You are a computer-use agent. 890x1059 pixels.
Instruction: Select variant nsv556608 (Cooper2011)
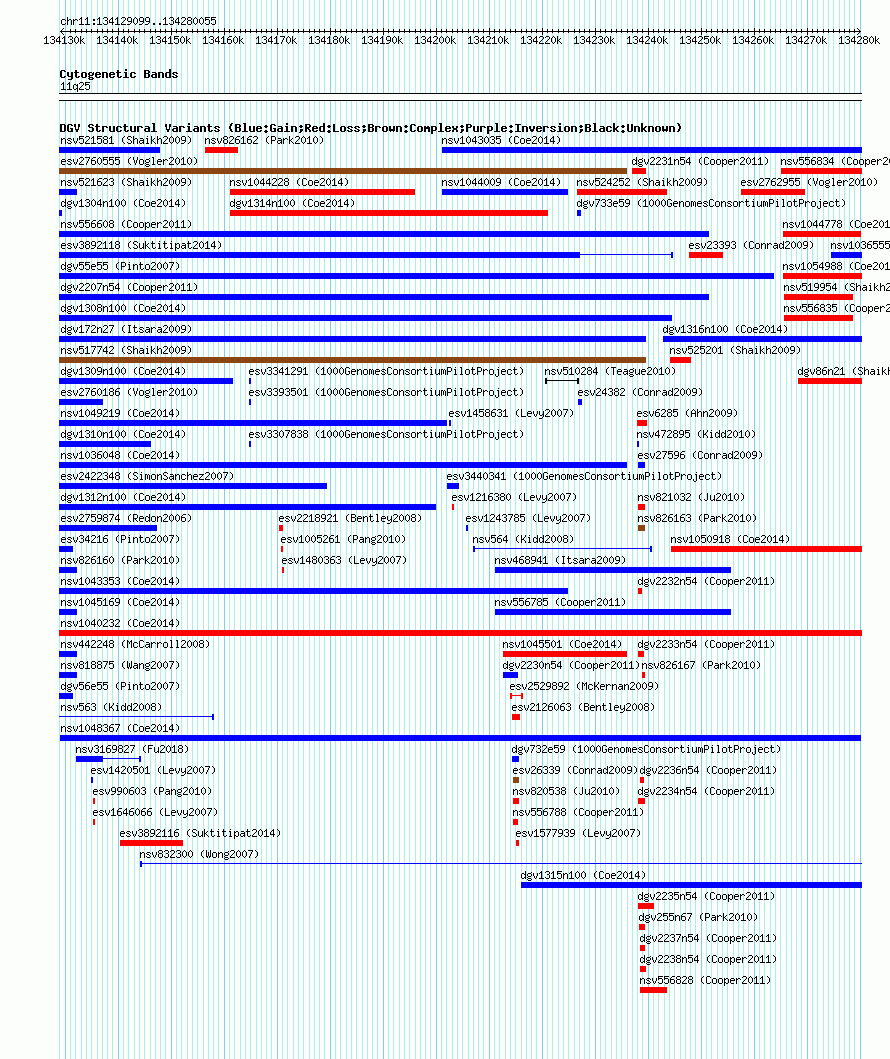[x=126, y=224]
